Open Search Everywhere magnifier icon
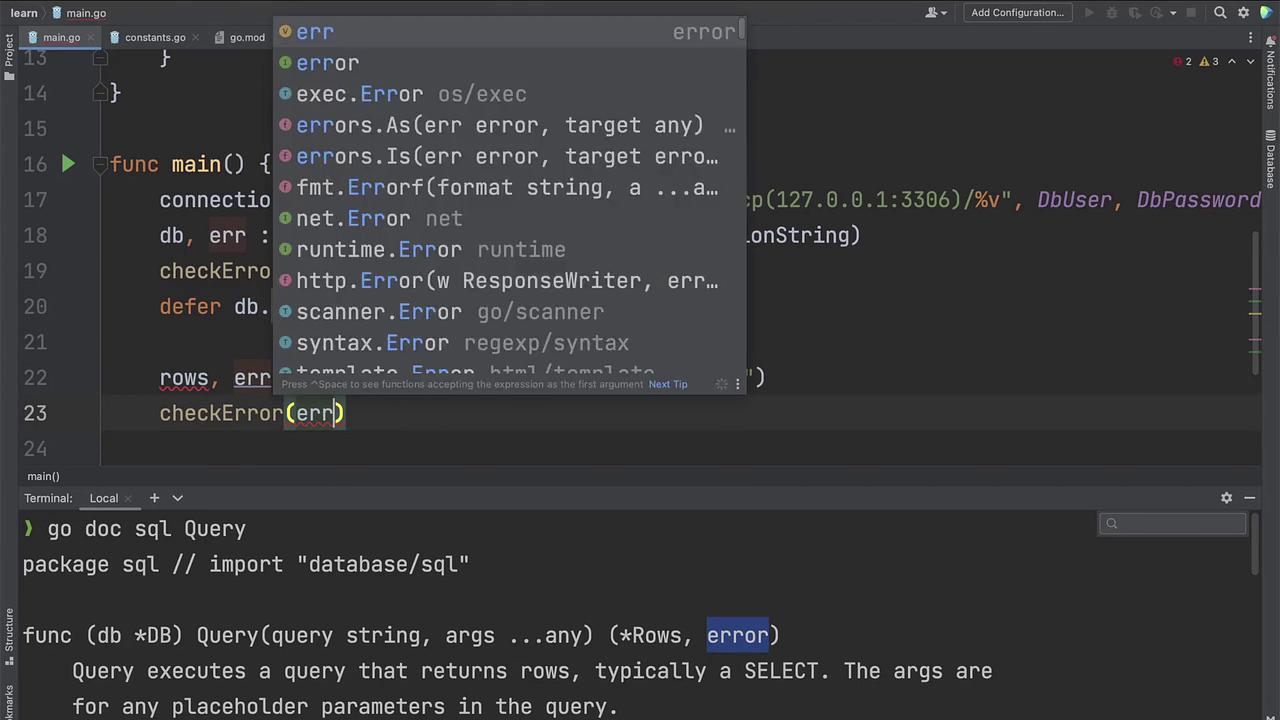Screen dimensions: 1280x720 (1220, 13)
